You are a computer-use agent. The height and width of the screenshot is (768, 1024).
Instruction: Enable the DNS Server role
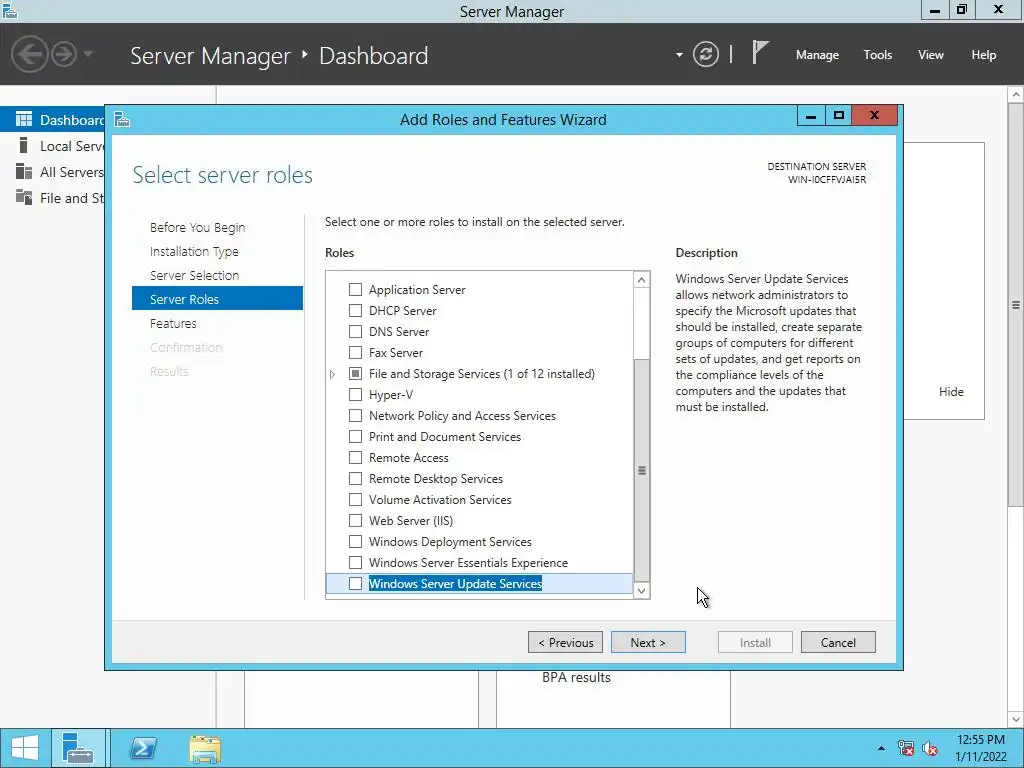(355, 331)
